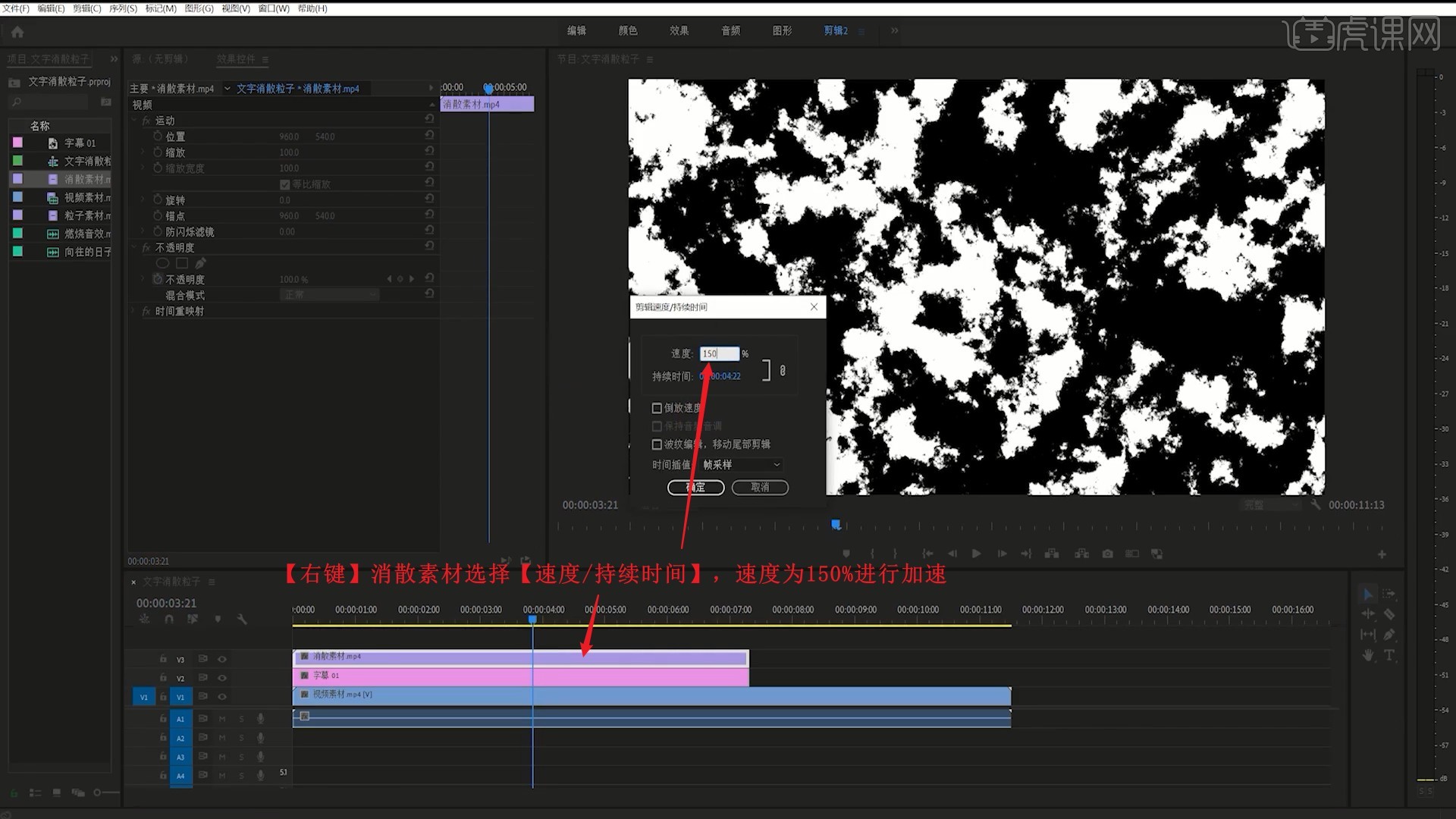1456x819 pixels.
Task: Click Cancel (取消) in speed dialog
Action: click(x=760, y=488)
